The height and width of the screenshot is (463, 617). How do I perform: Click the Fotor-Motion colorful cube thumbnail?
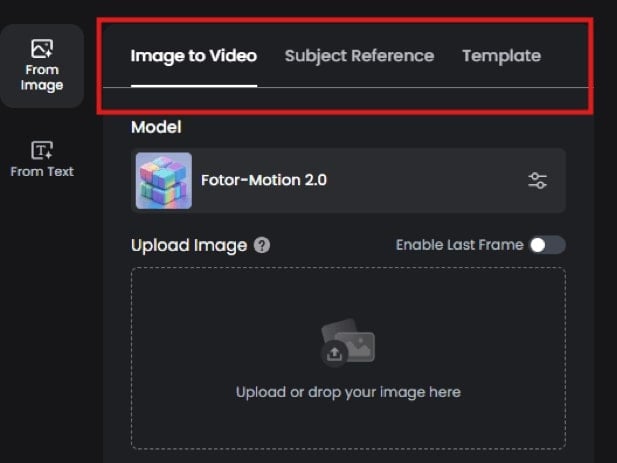tap(164, 181)
